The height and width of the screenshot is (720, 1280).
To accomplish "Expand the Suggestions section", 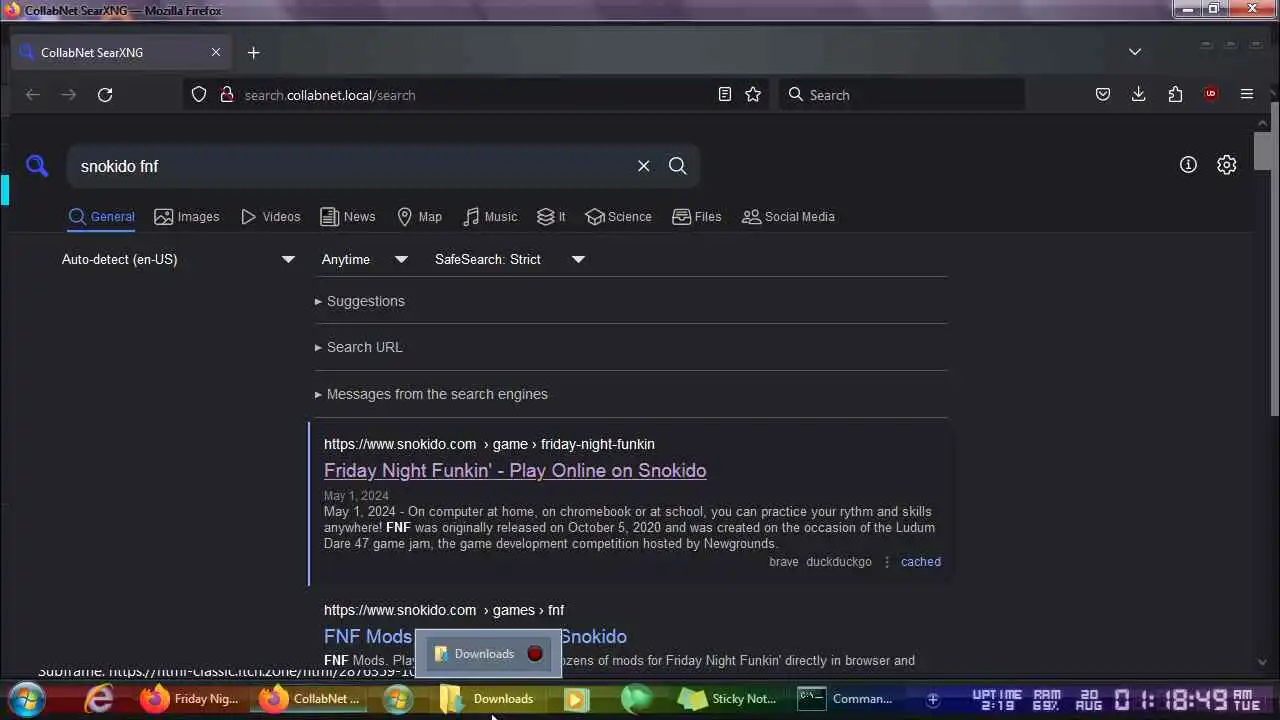I will pos(360,301).
